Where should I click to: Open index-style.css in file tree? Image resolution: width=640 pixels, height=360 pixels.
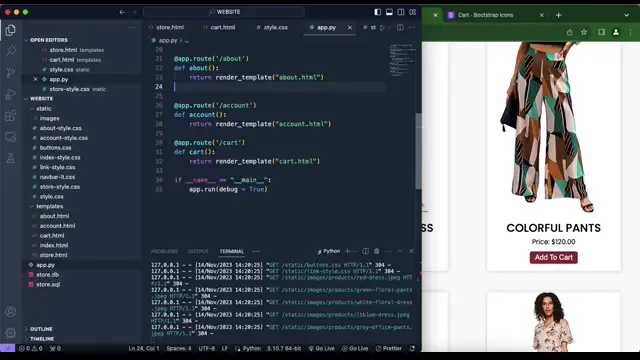pyautogui.click(x=60, y=158)
